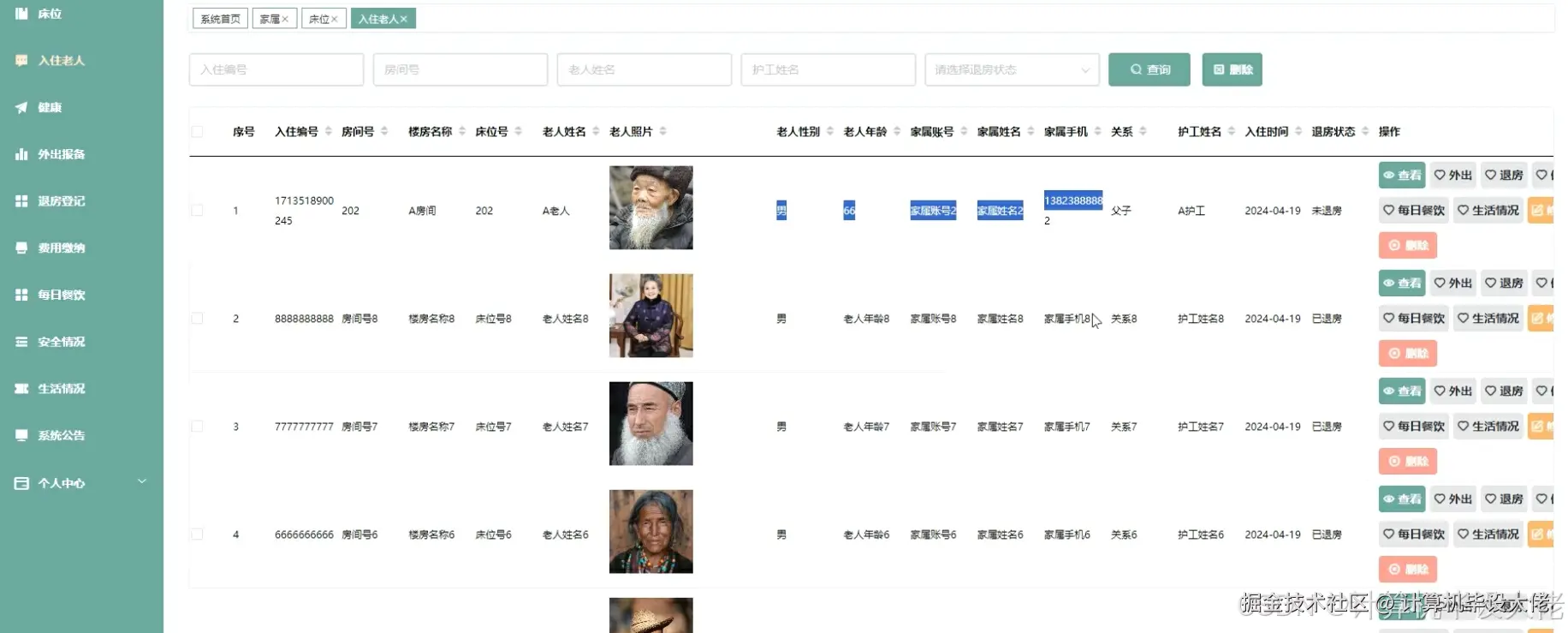
Task: Open photo of 老人姓名7
Action: (651, 424)
